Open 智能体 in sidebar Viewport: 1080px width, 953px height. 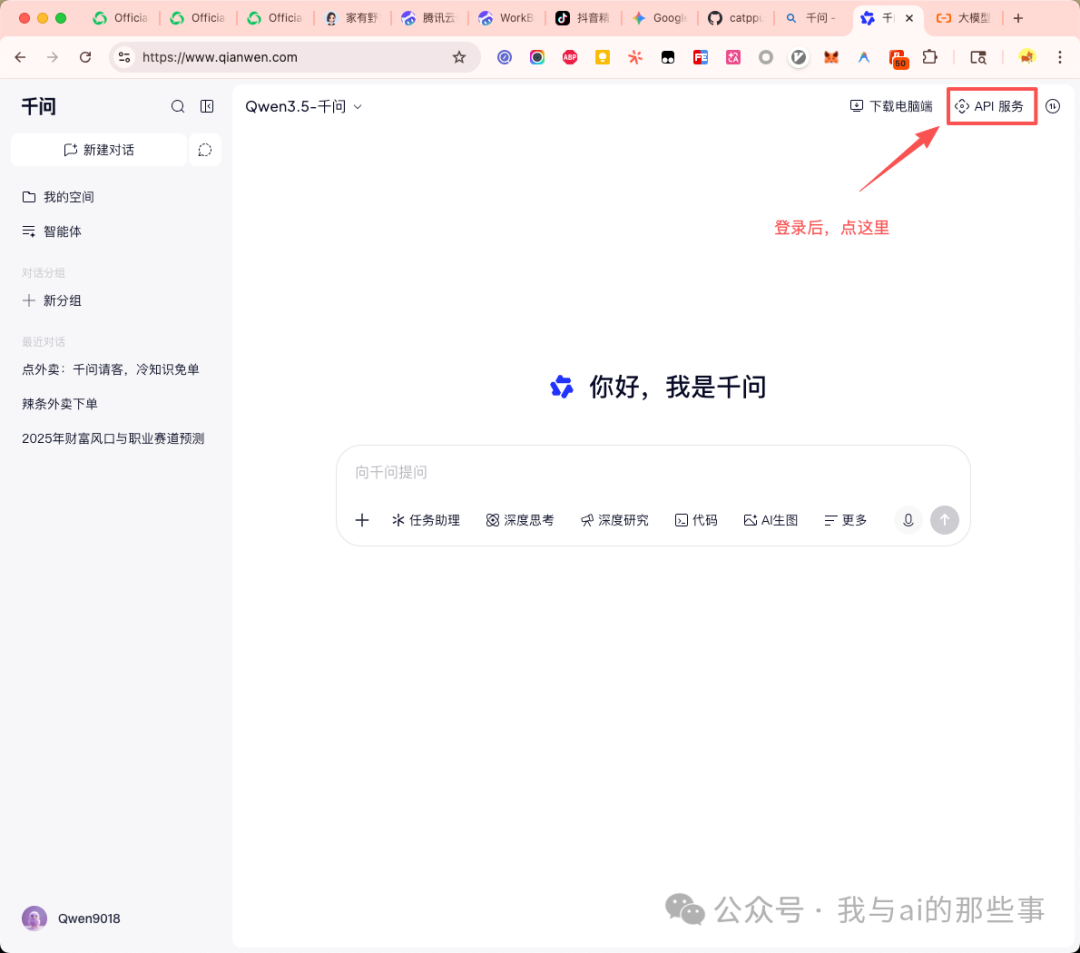52,231
